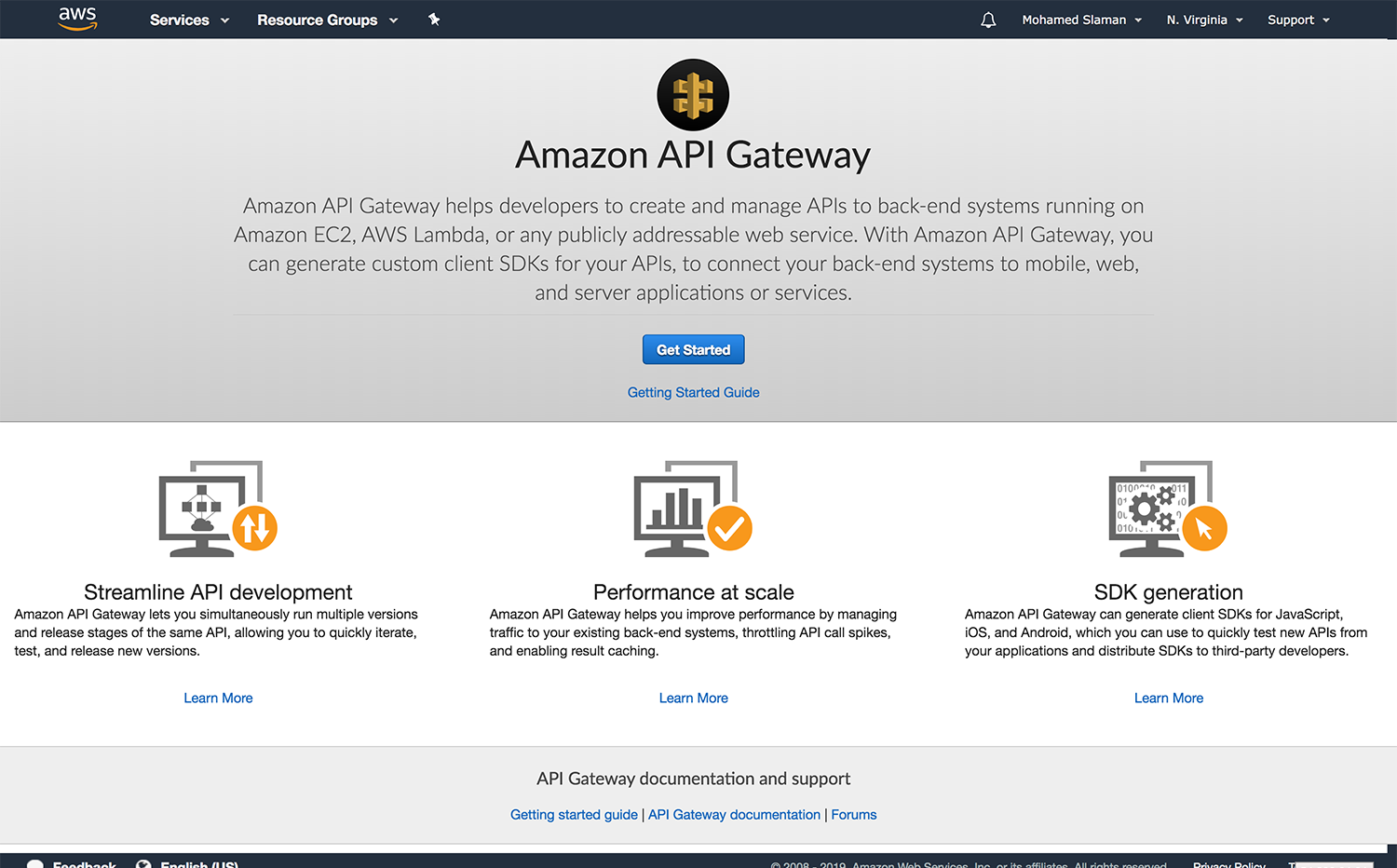
Task: Open the Resource Groups dropdown
Action: coord(327,20)
